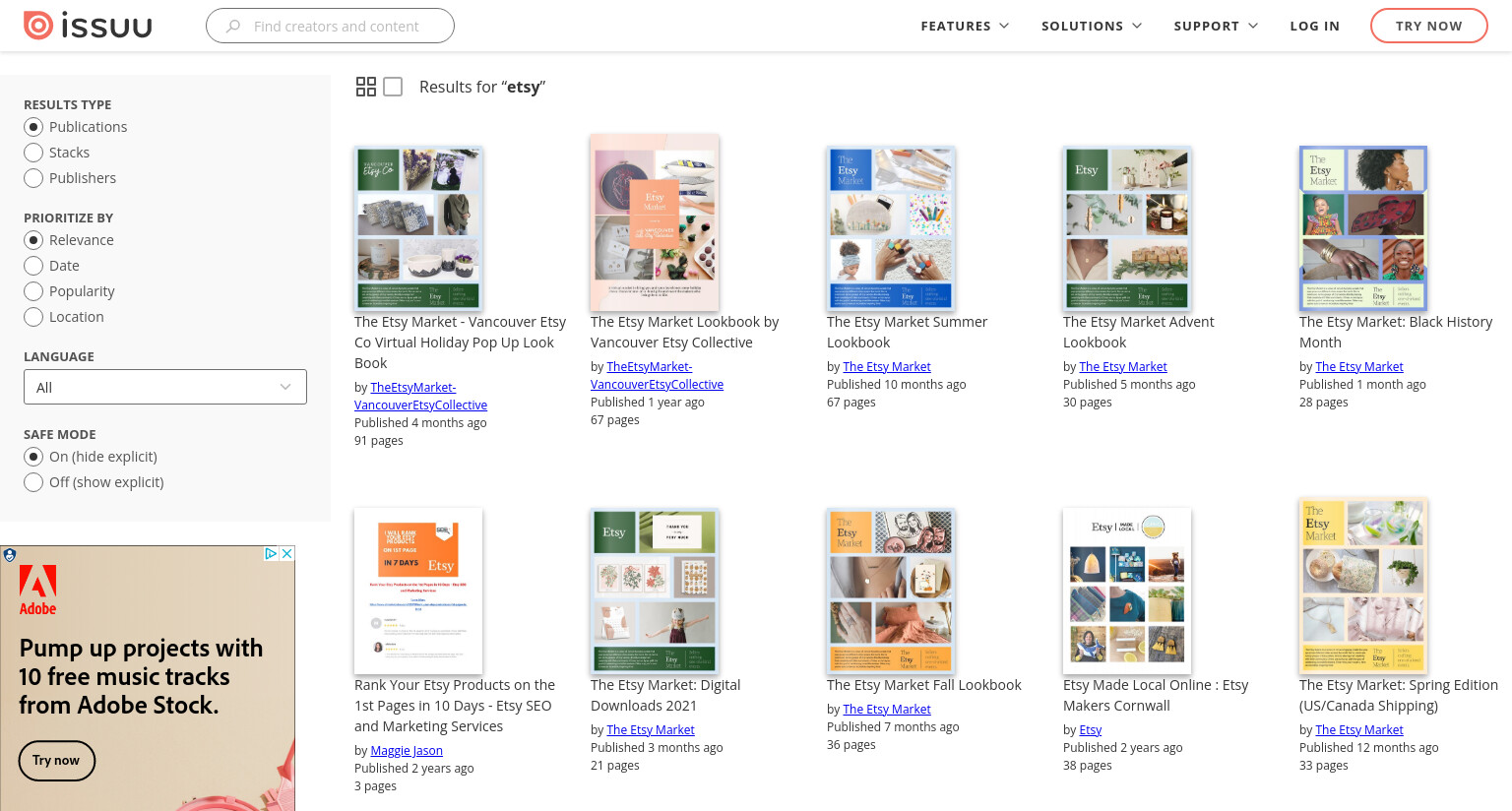The width and height of the screenshot is (1512, 811).
Task: Prioritize results by Date
Action: tap(33, 266)
